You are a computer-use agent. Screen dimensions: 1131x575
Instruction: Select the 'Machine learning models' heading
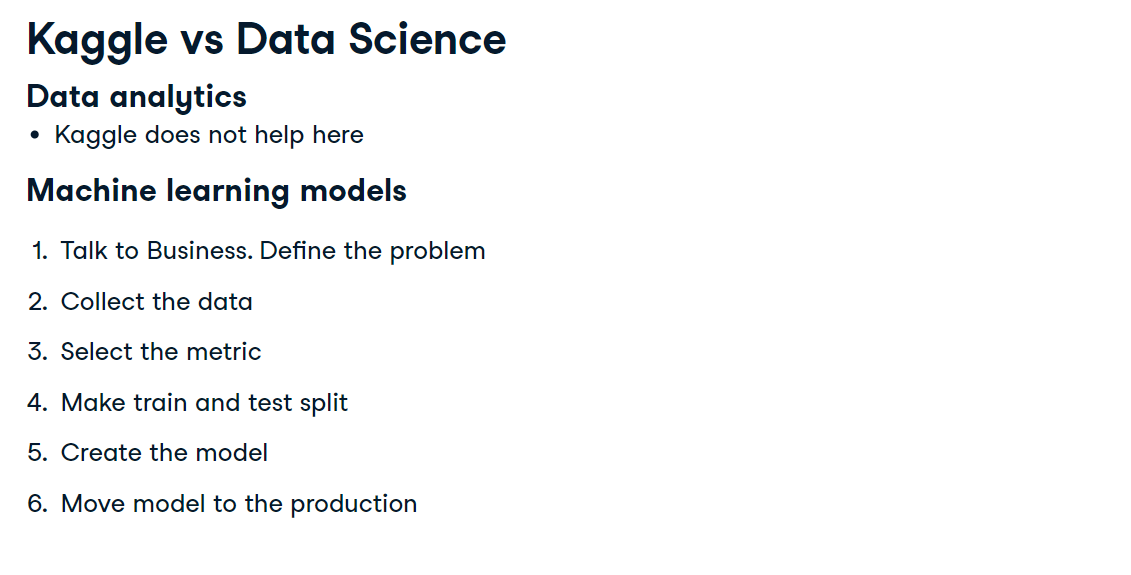[x=216, y=192]
